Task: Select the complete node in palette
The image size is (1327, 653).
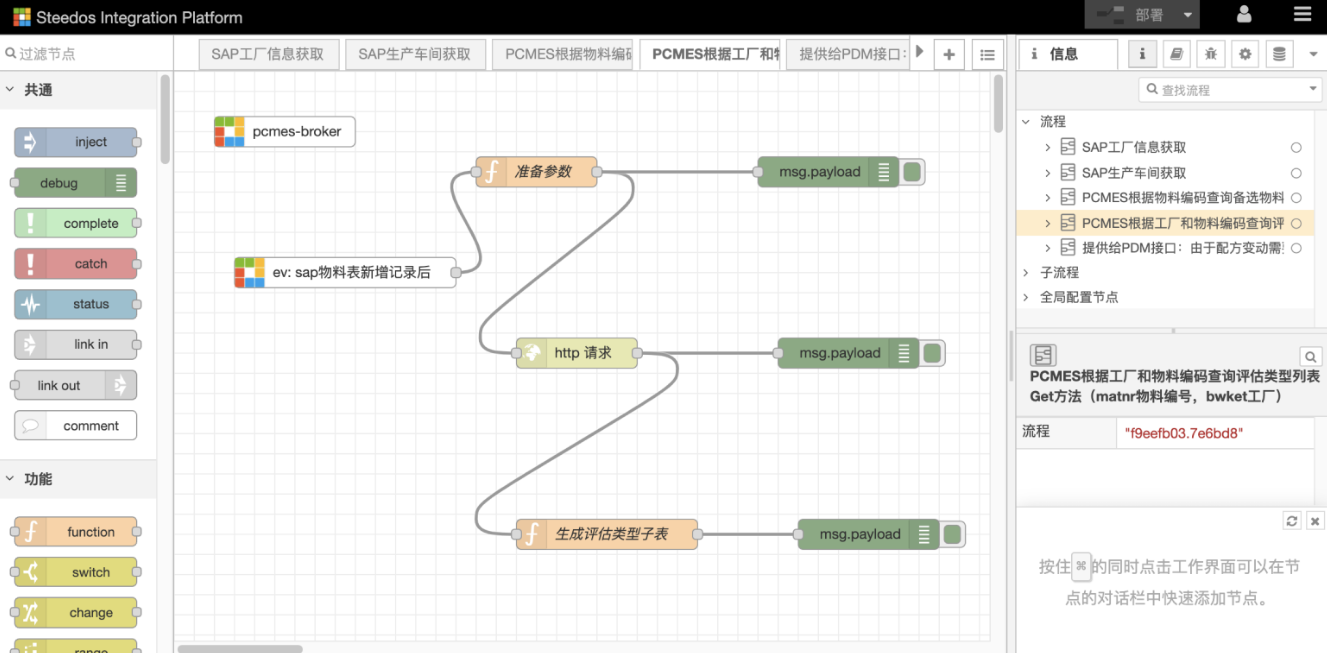Action: click(76, 223)
